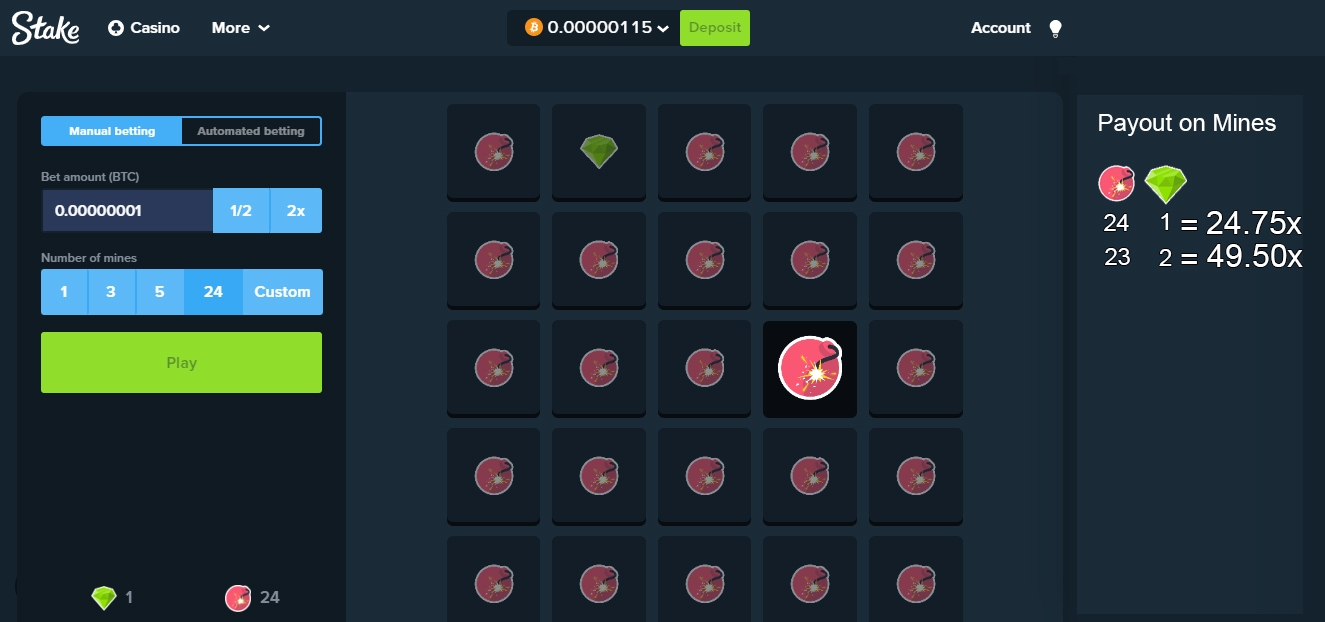Expand the More dropdown menu
Image resolution: width=1325 pixels, height=622 pixels.
(x=240, y=28)
